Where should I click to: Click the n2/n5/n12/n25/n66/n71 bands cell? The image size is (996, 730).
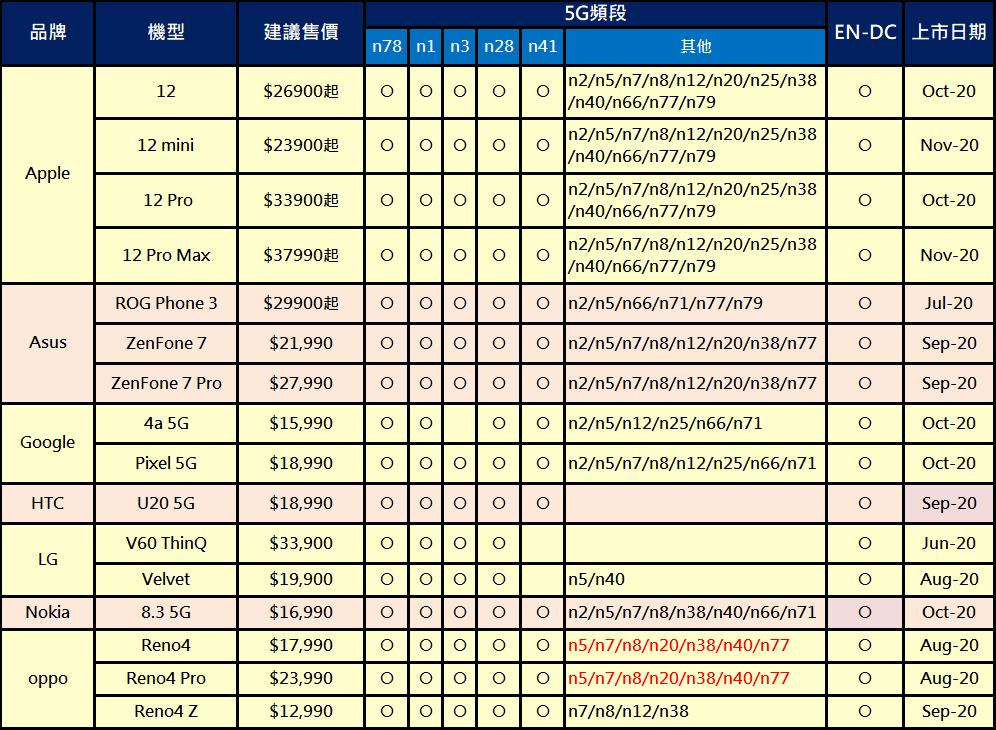(x=696, y=423)
